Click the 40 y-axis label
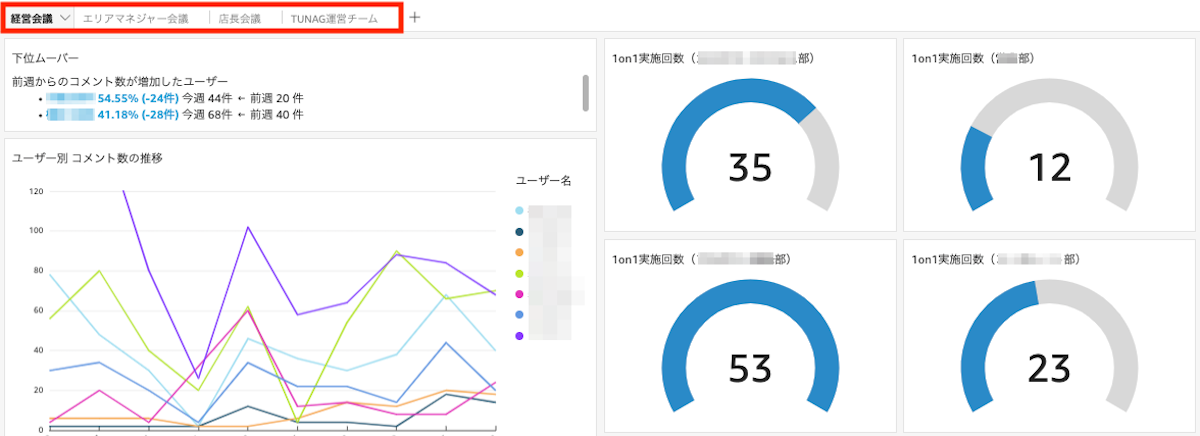The width and height of the screenshot is (1200, 436). tap(38, 351)
